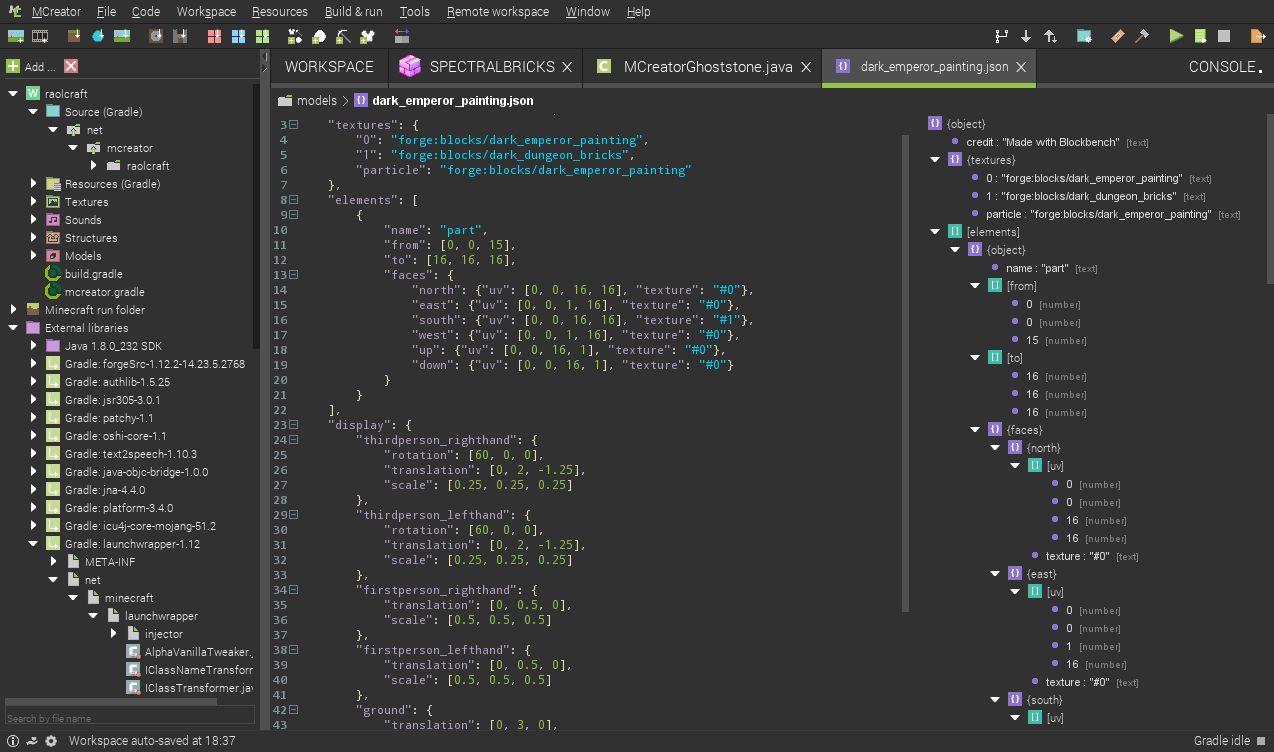Click the create armor texture icon
Screen dimensions: 1274x752
coord(368,36)
